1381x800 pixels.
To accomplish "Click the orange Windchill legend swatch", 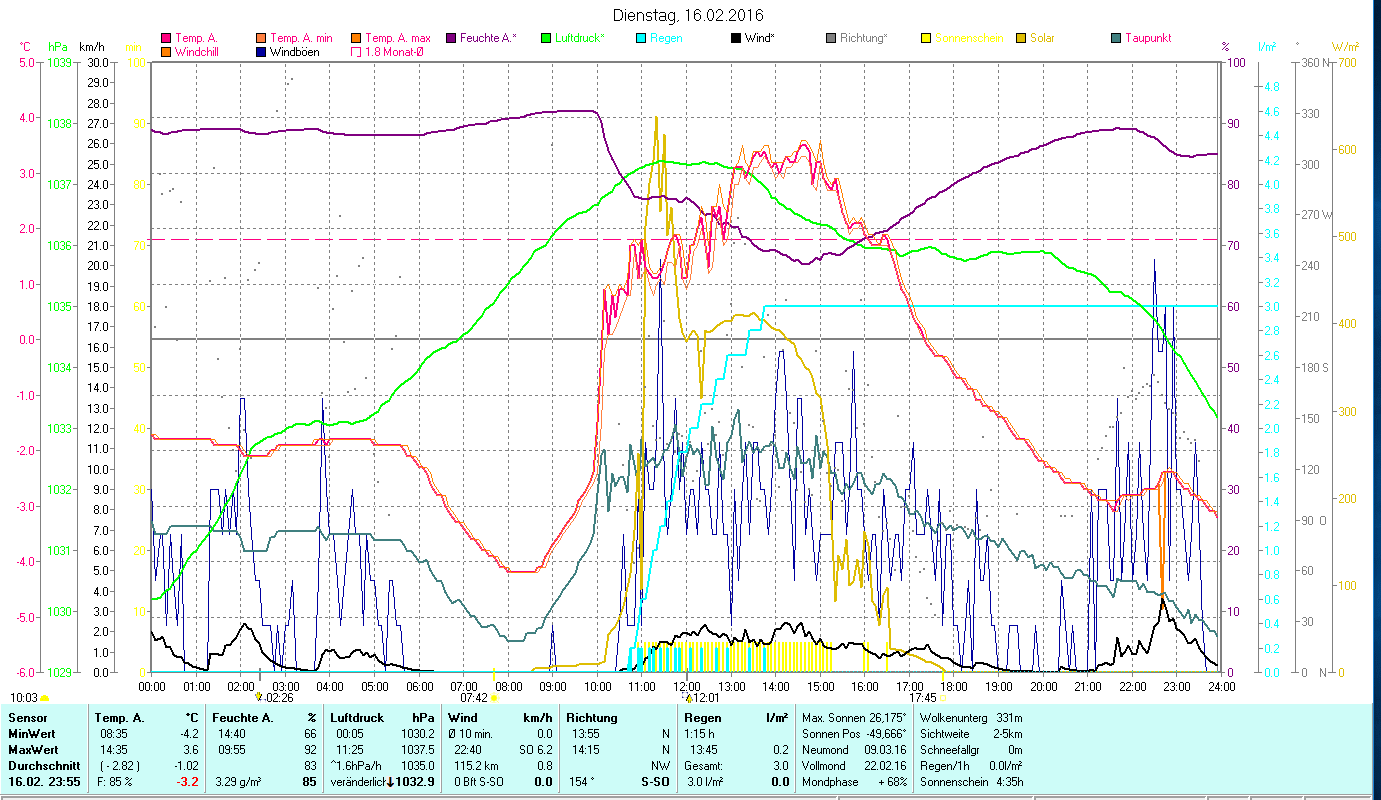I will coord(166,52).
